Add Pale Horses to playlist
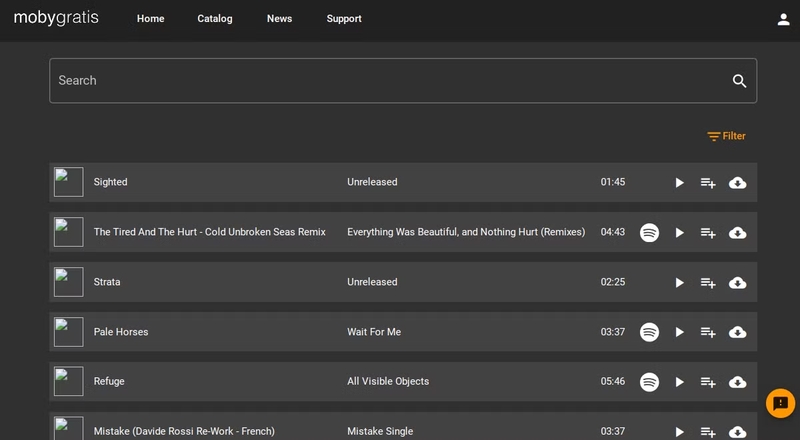 [x=708, y=332]
